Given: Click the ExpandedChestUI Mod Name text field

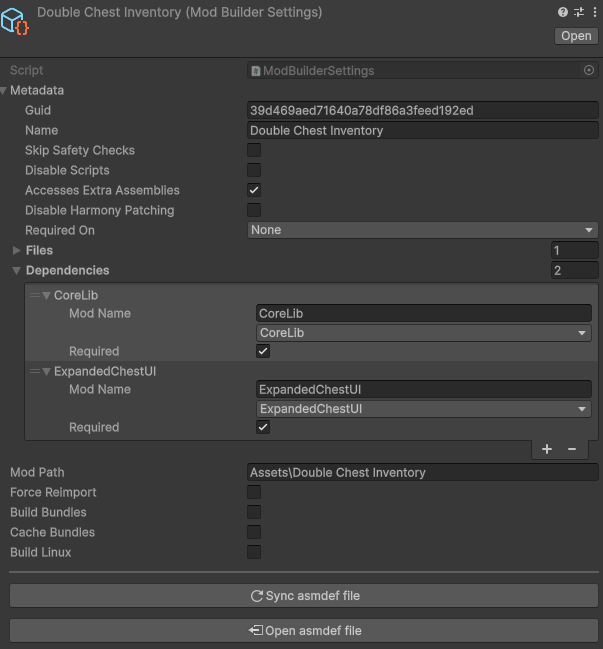Looking at the screenshot, I should click(x=424, y=389).
